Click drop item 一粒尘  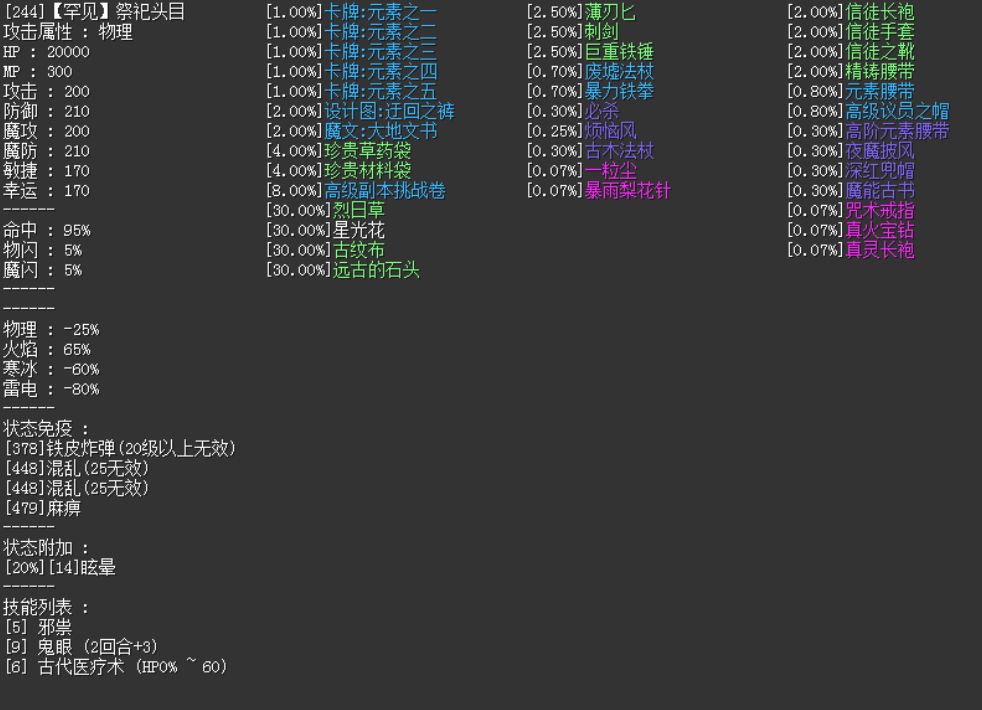click(x=611, y=171)
